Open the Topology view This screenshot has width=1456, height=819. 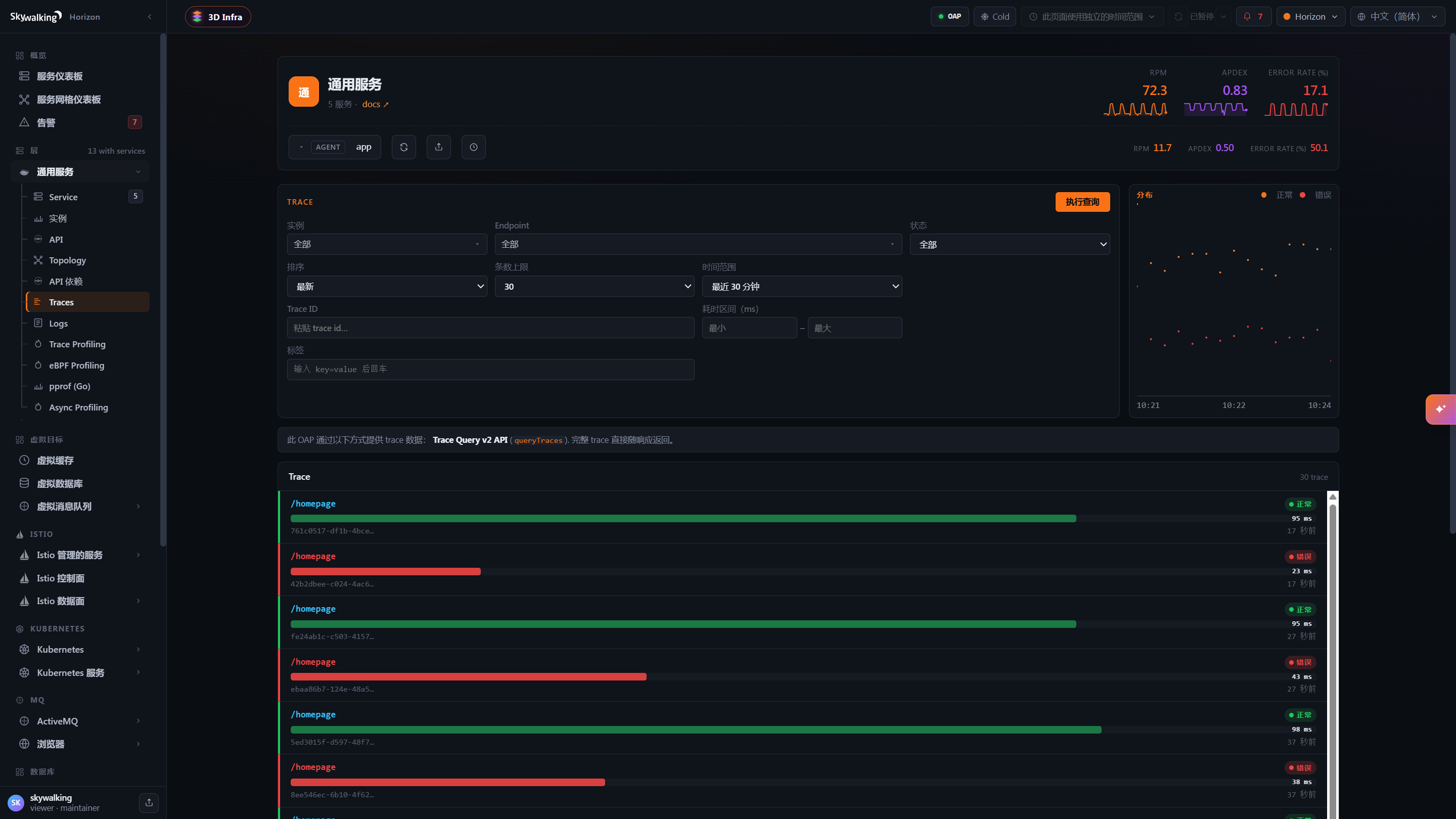87,260
